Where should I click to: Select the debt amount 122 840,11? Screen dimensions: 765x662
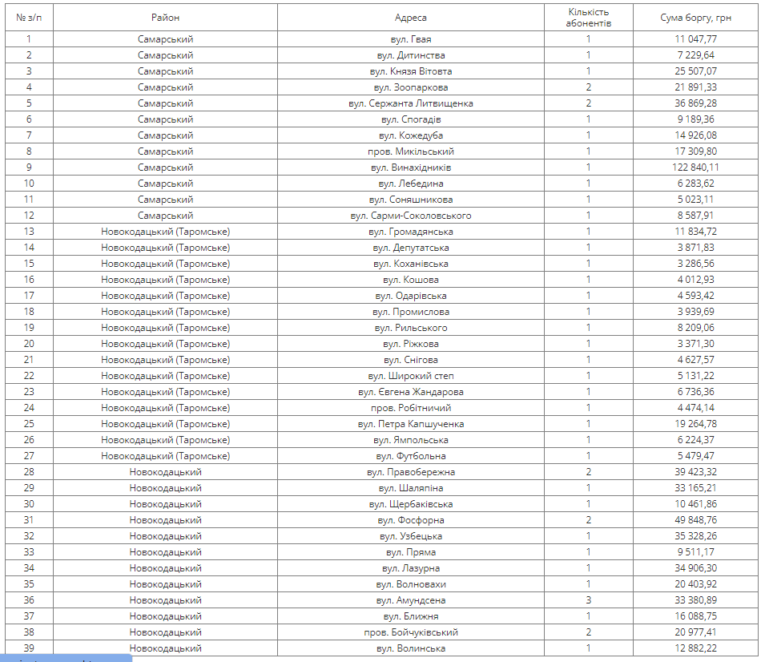pos(688,167)
